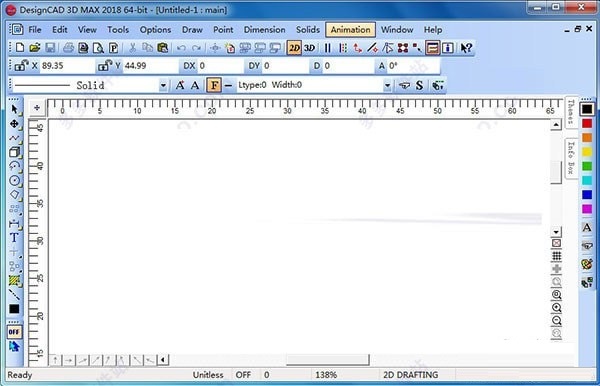The image size is (600, 386).
Task: Print the drawing
Action: click(x=68, y=48)
